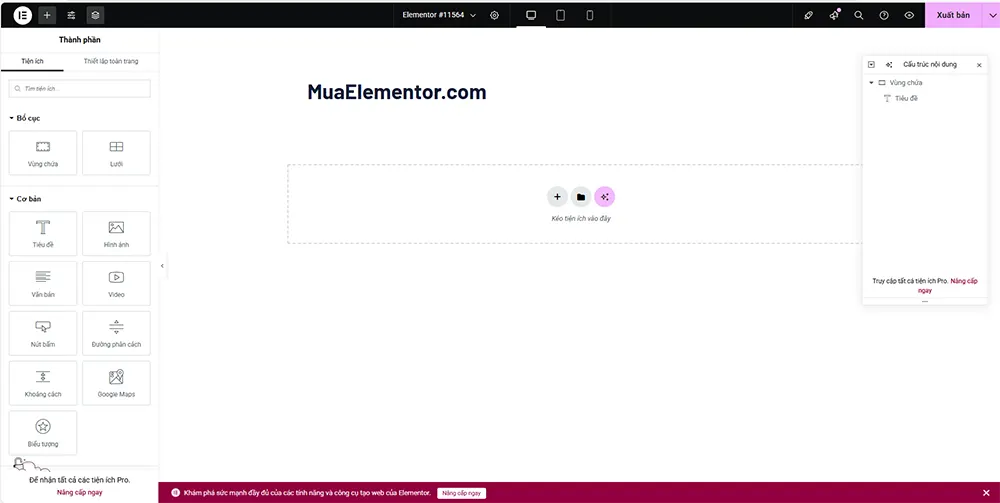Click the MuaElementor.com heading on canvas
Image resolution: width=1000 pixels, height=503 pixels.
click(397, 92)
